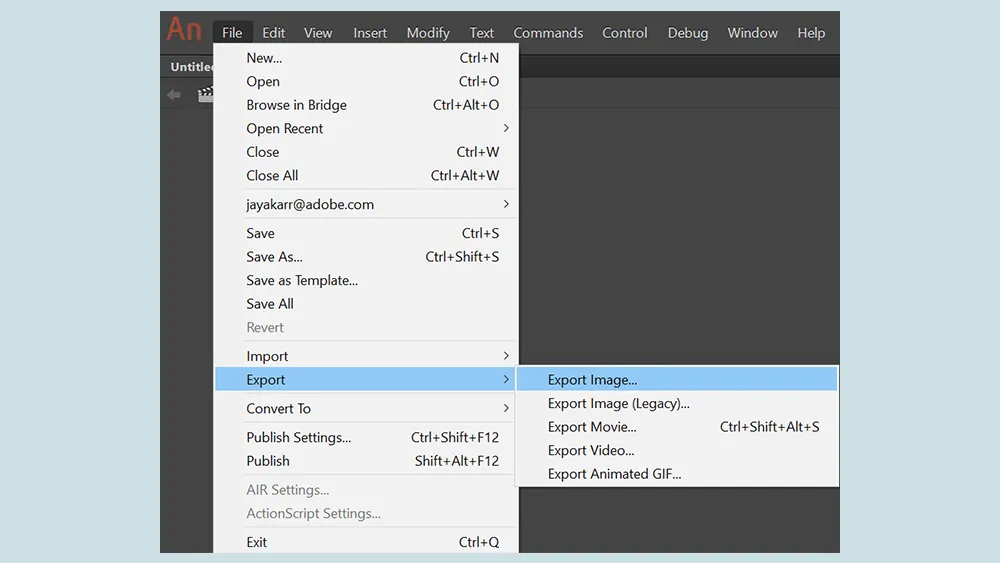
Task: Open the Window menu
Action: tap(753, 33)
